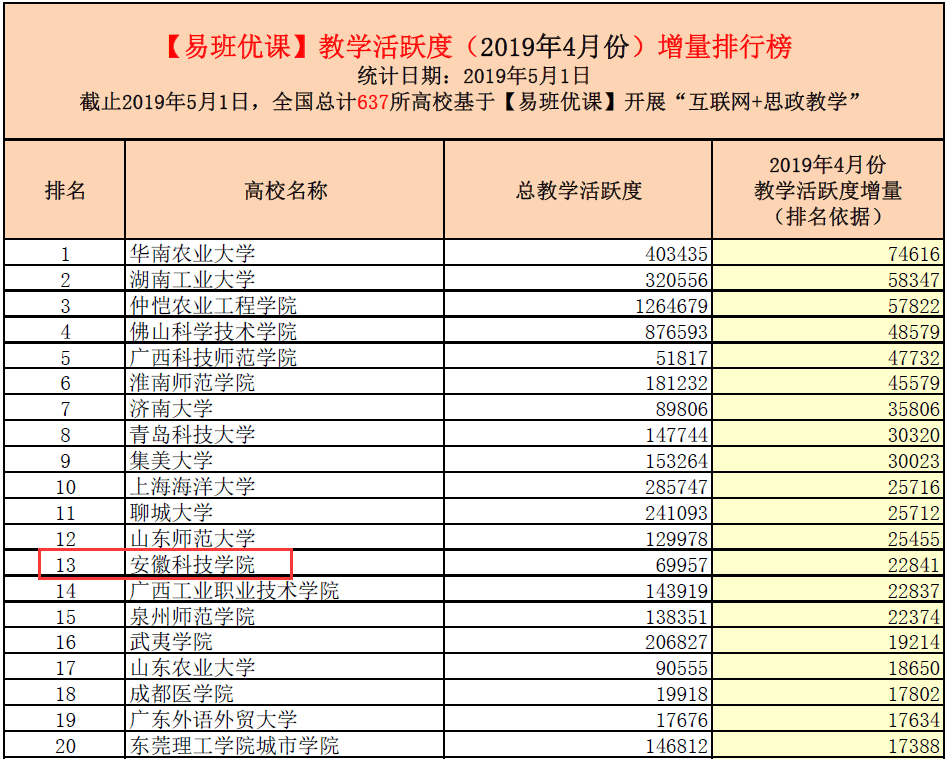The width and height of the screenshot is (947, 759).
Task: Select the 济南大学 cell
Action: point(171,409)
